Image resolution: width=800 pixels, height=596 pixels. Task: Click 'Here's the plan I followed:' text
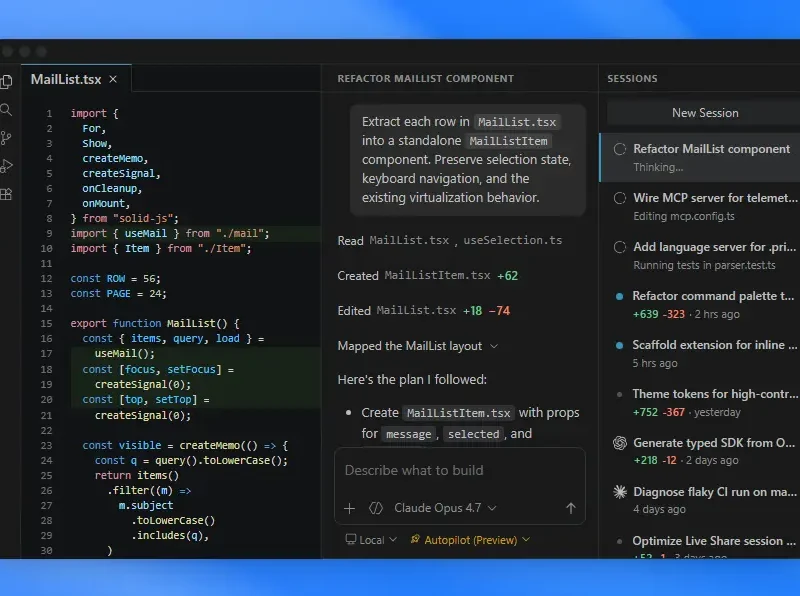(x=412, y=380)
